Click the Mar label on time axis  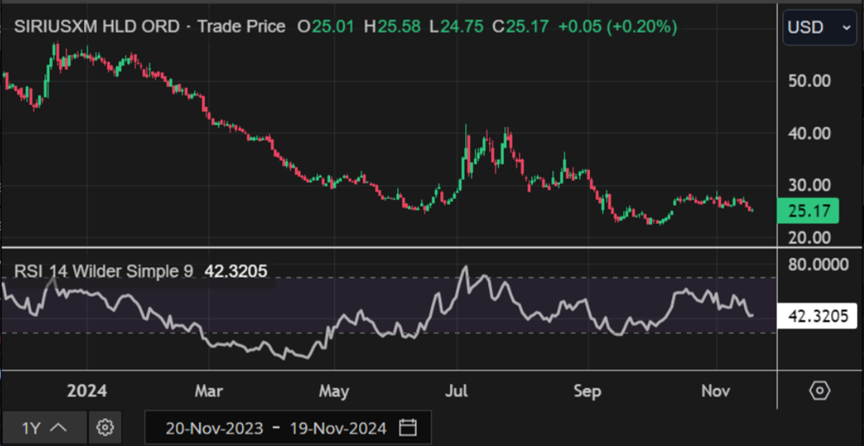(x=209, y=391)
